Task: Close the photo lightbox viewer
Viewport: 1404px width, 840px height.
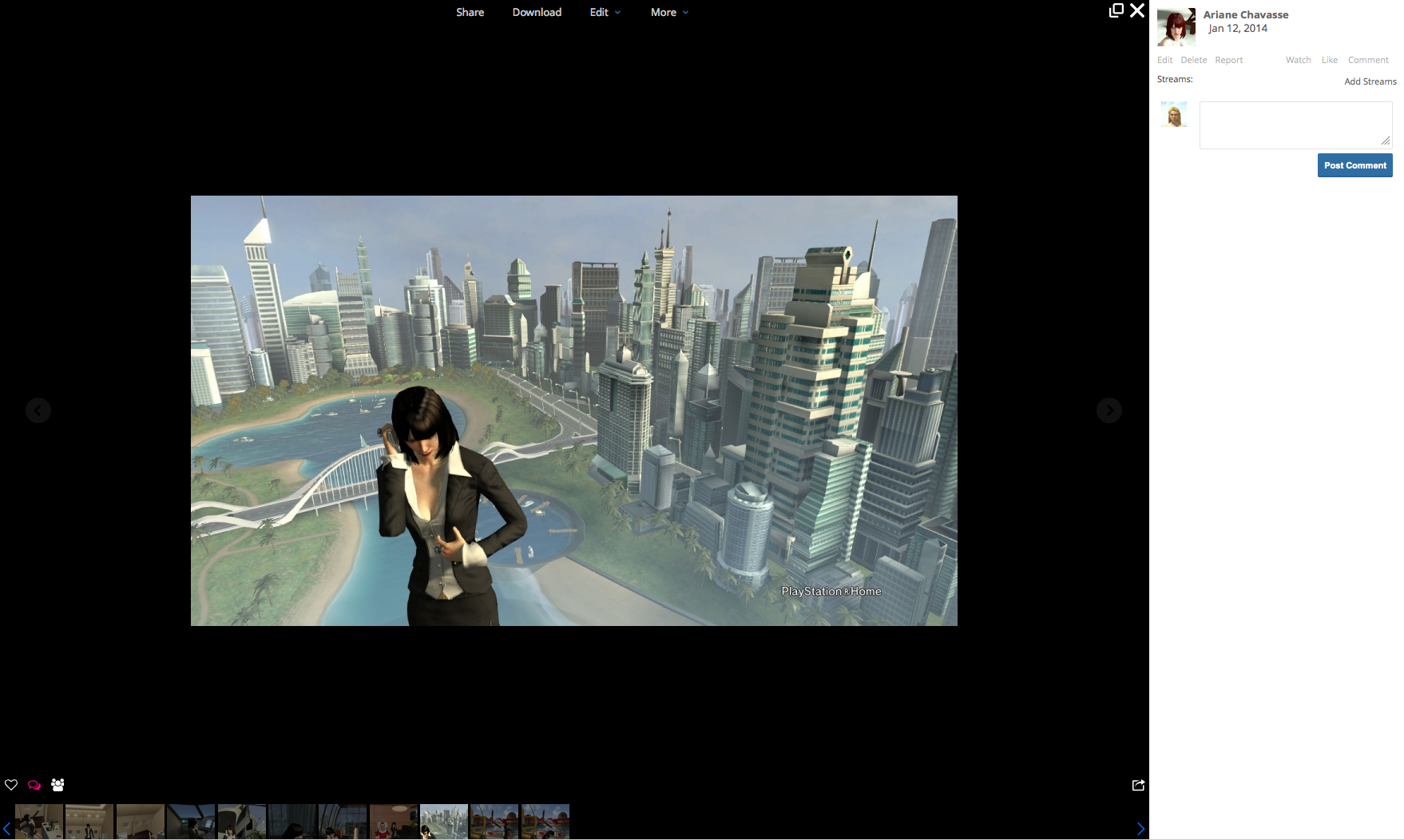Action: coord(1137,10)
